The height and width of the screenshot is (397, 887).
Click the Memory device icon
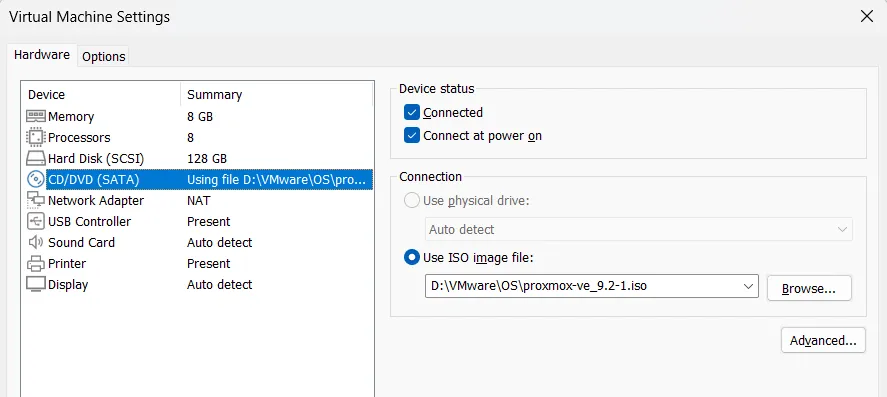tap(36, 116)
